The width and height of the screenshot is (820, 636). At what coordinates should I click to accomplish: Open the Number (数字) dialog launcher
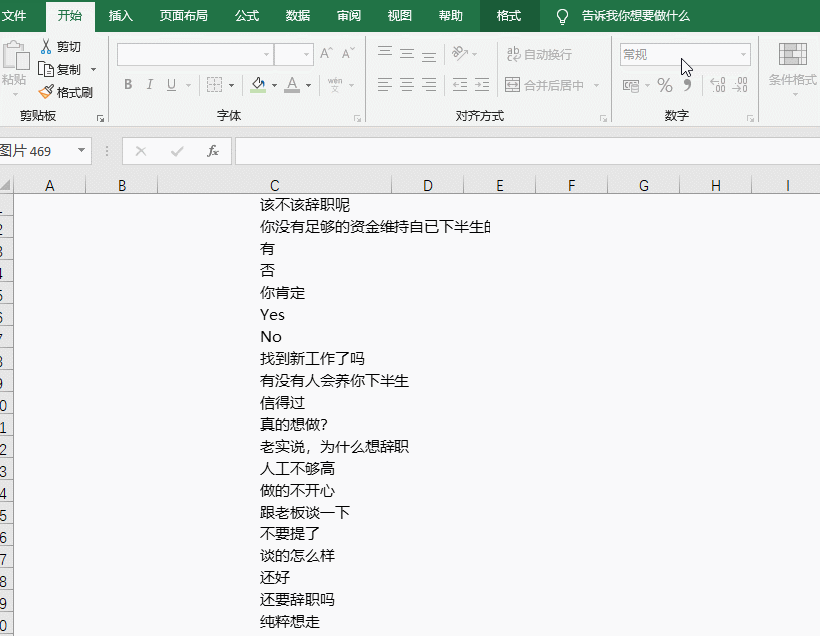tap(750, 119)
